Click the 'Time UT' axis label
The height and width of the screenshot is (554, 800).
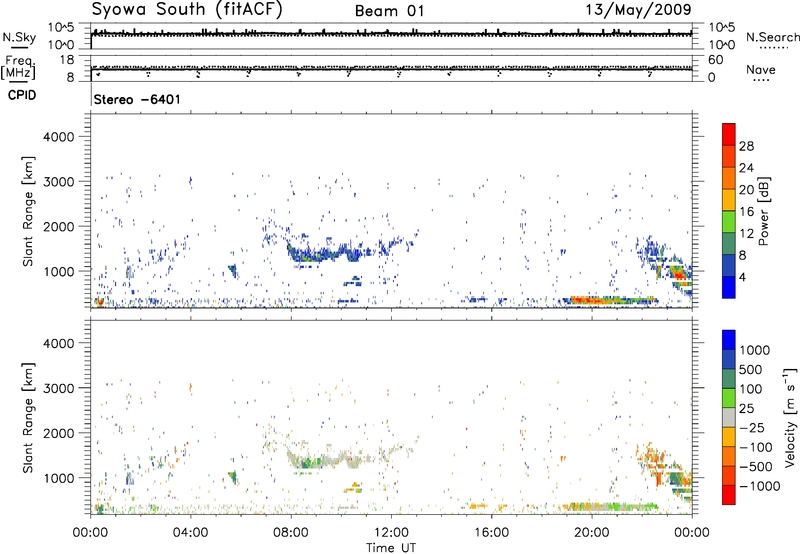(391, 548)
